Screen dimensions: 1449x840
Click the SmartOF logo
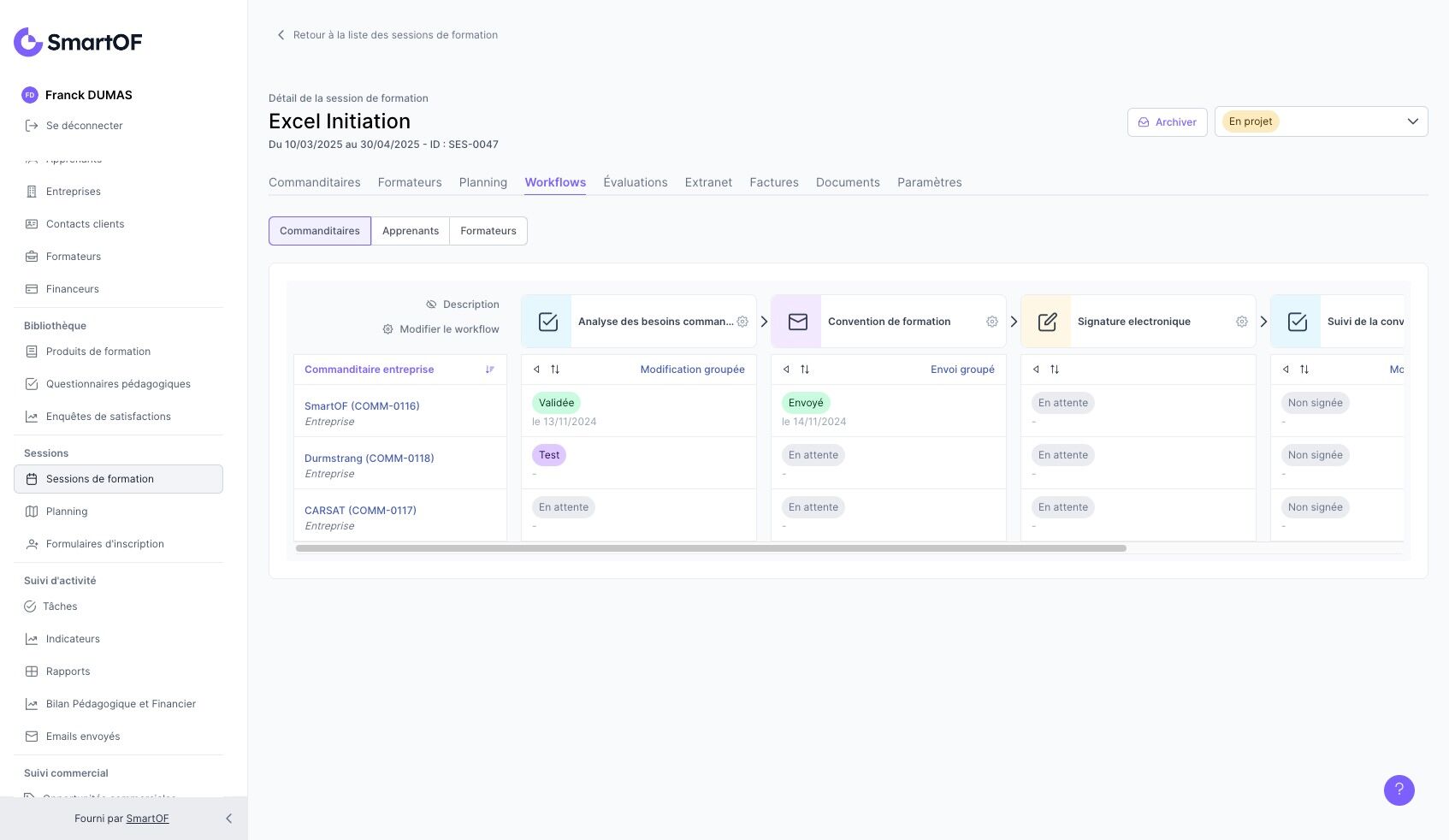click(78, 42)
